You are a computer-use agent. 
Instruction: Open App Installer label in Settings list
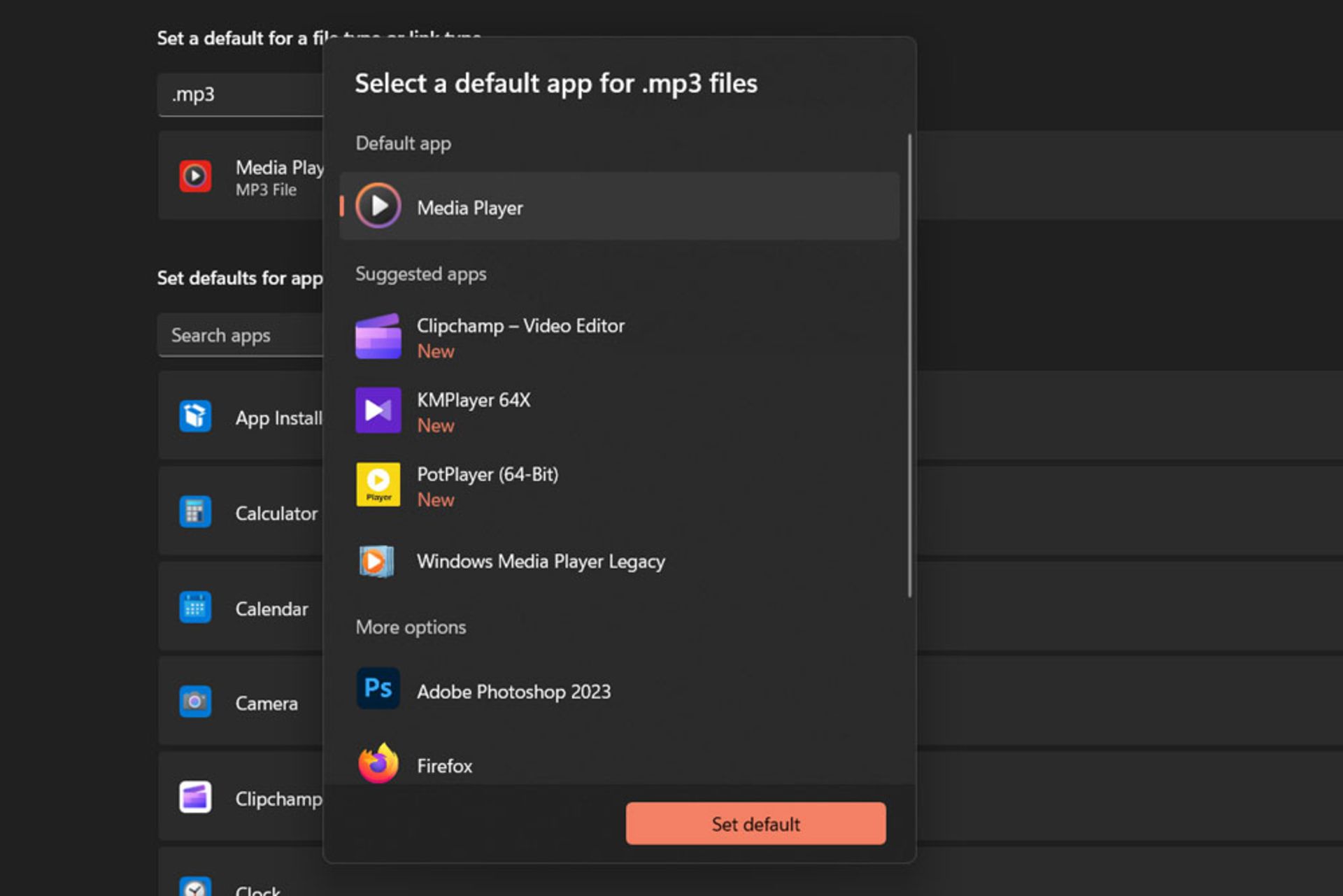[x=279, y=418]
